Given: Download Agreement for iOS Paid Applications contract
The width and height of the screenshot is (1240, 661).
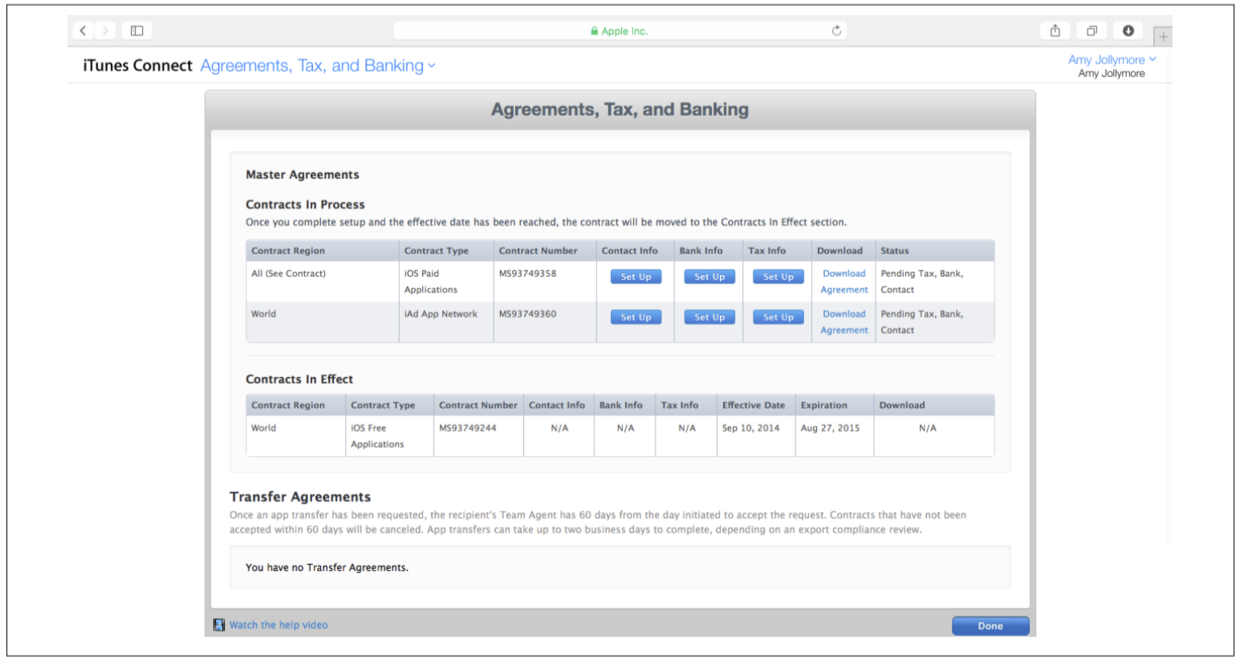Looking at the screenshot, I should coord(844,281).
